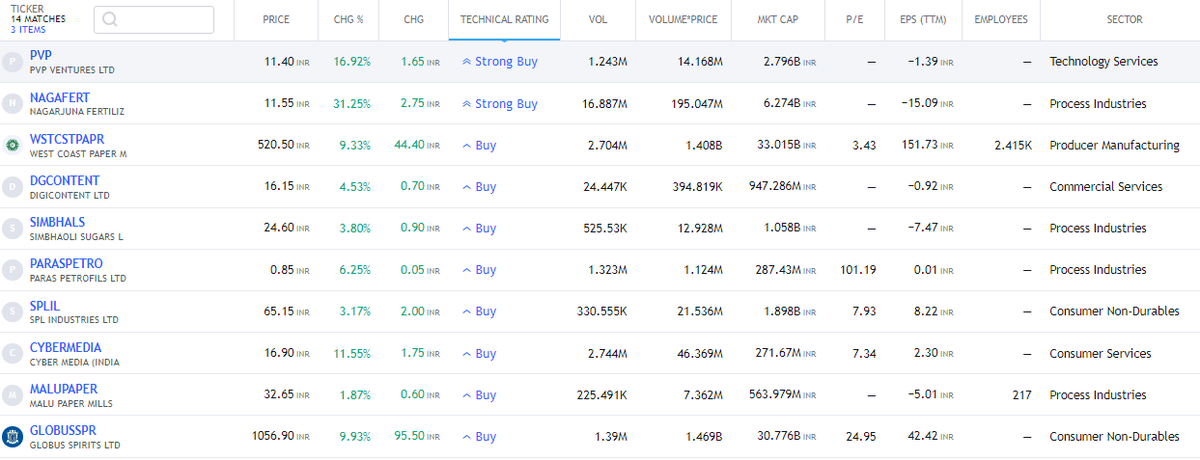Select price 520.50 INR cell
Viewport: 1200px width, 460px height.
[x=284, y=146]
